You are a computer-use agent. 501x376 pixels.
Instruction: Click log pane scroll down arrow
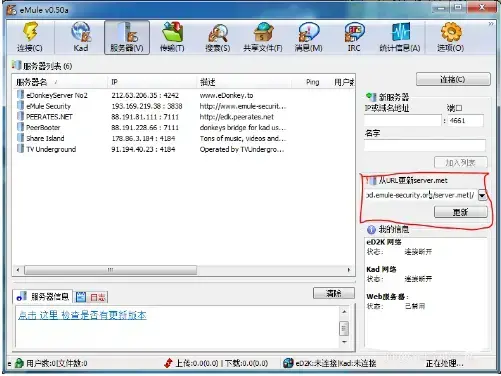(x=344, y=342)
